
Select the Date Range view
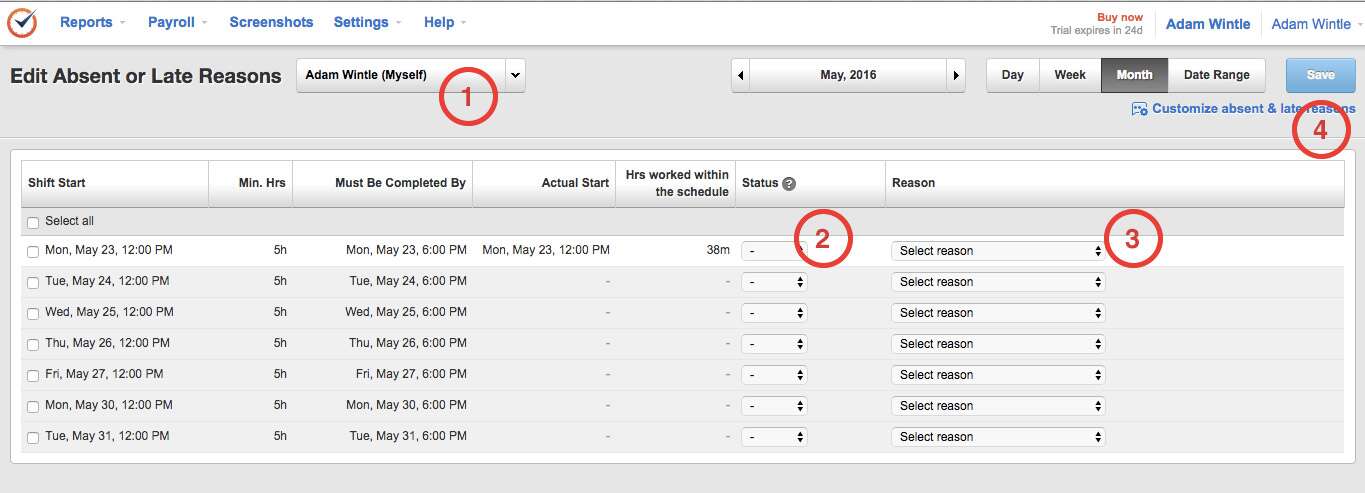pos(1216,75)
